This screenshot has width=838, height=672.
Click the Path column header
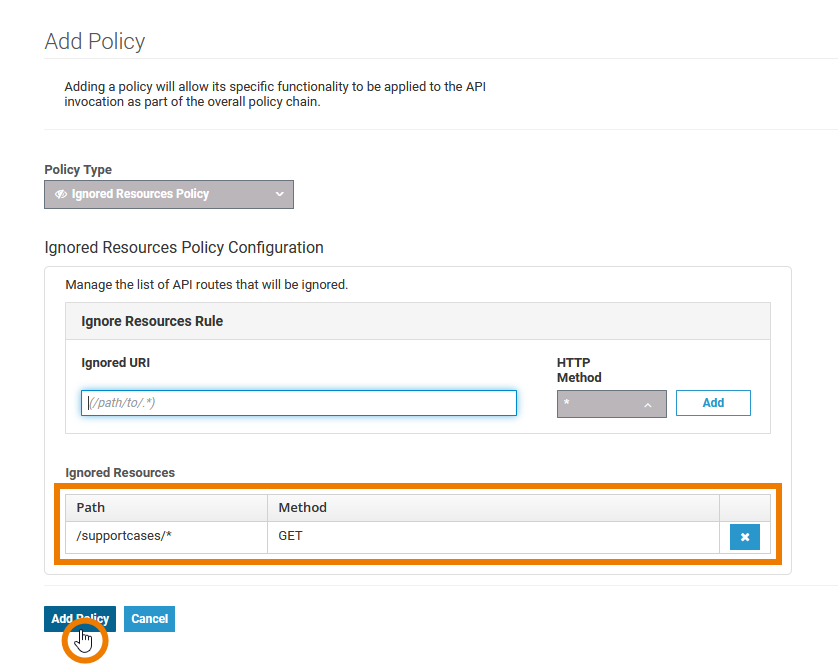(91, 507)
